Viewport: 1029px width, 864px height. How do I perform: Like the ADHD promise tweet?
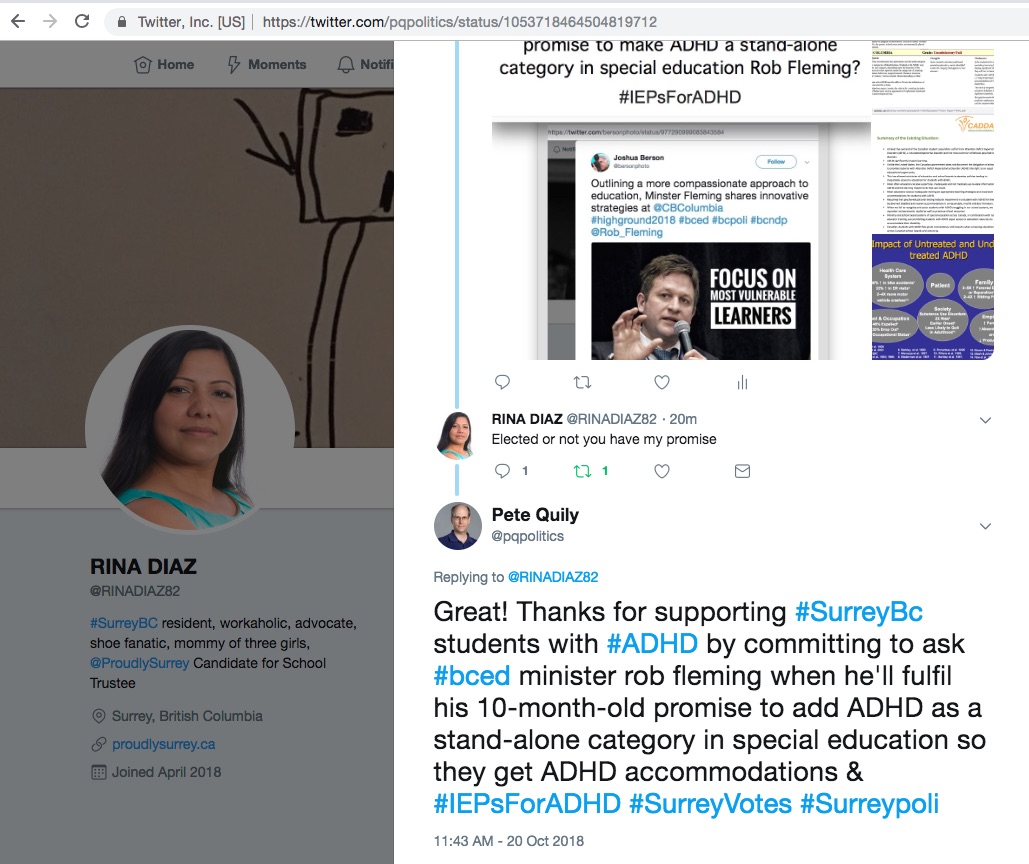click(x=662, y=382)
